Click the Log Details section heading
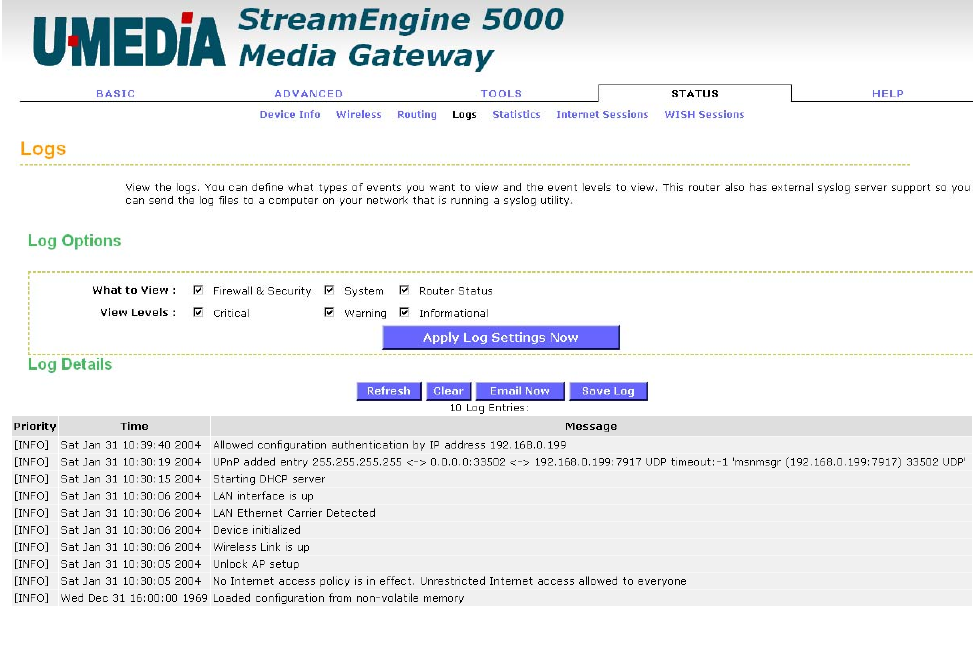976x648 pixels. tap(70, 364)
